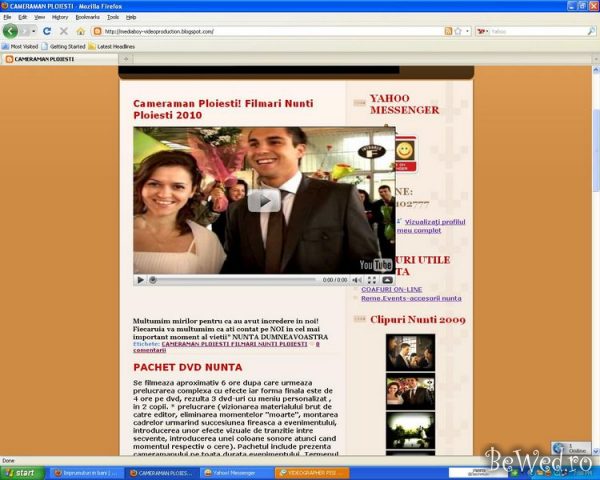The width and height of the screenshot is (600, 480).
Task: Open the COAFURI ON-LINE link
Action: [391, 289]
